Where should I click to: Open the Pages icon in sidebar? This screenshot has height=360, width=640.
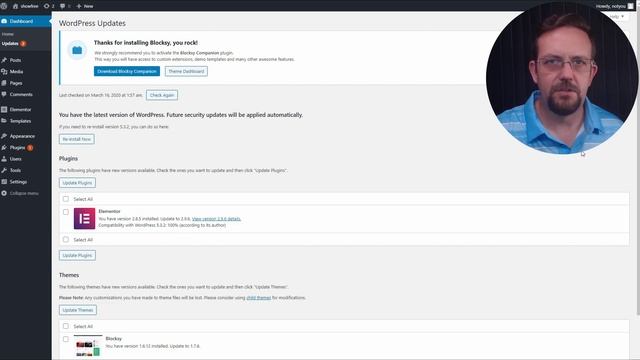(4, 83)
